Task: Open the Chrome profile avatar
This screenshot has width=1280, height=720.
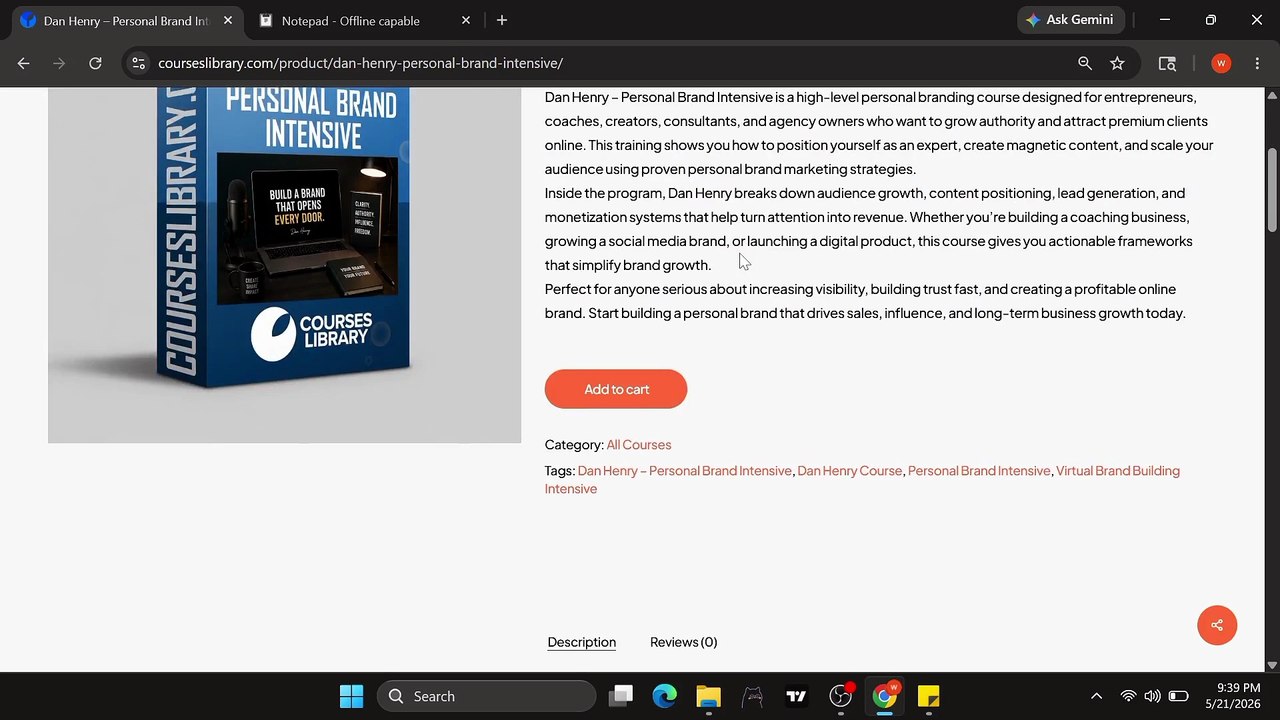Action: 1221,63
